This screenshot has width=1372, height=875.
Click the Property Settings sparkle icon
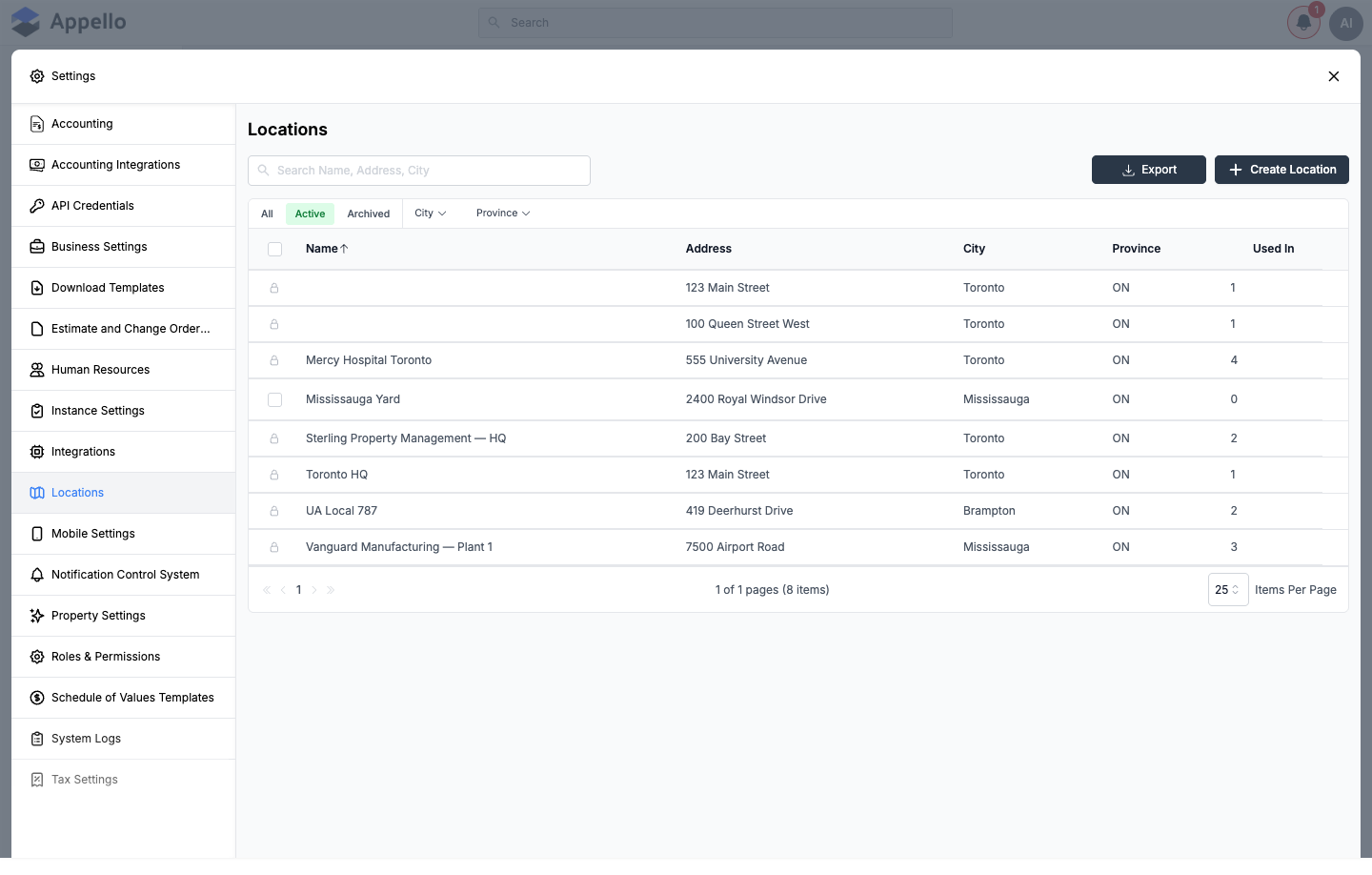click(x=37, y=616)
